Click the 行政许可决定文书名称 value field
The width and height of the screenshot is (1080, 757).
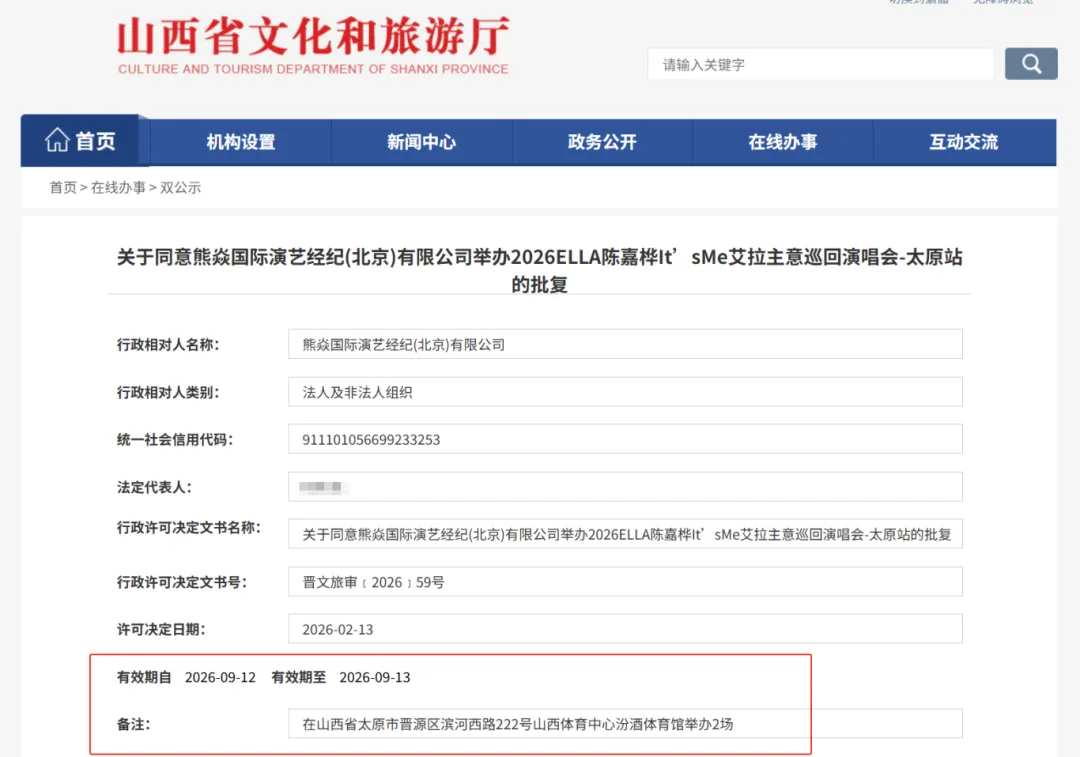(625, 535)
